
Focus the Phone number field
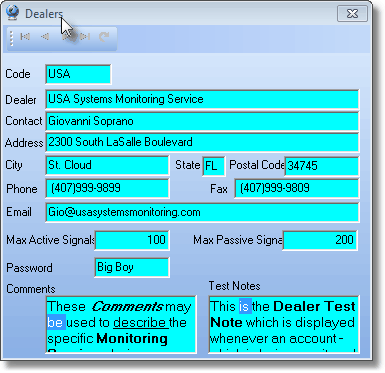(x=107, y=188)
